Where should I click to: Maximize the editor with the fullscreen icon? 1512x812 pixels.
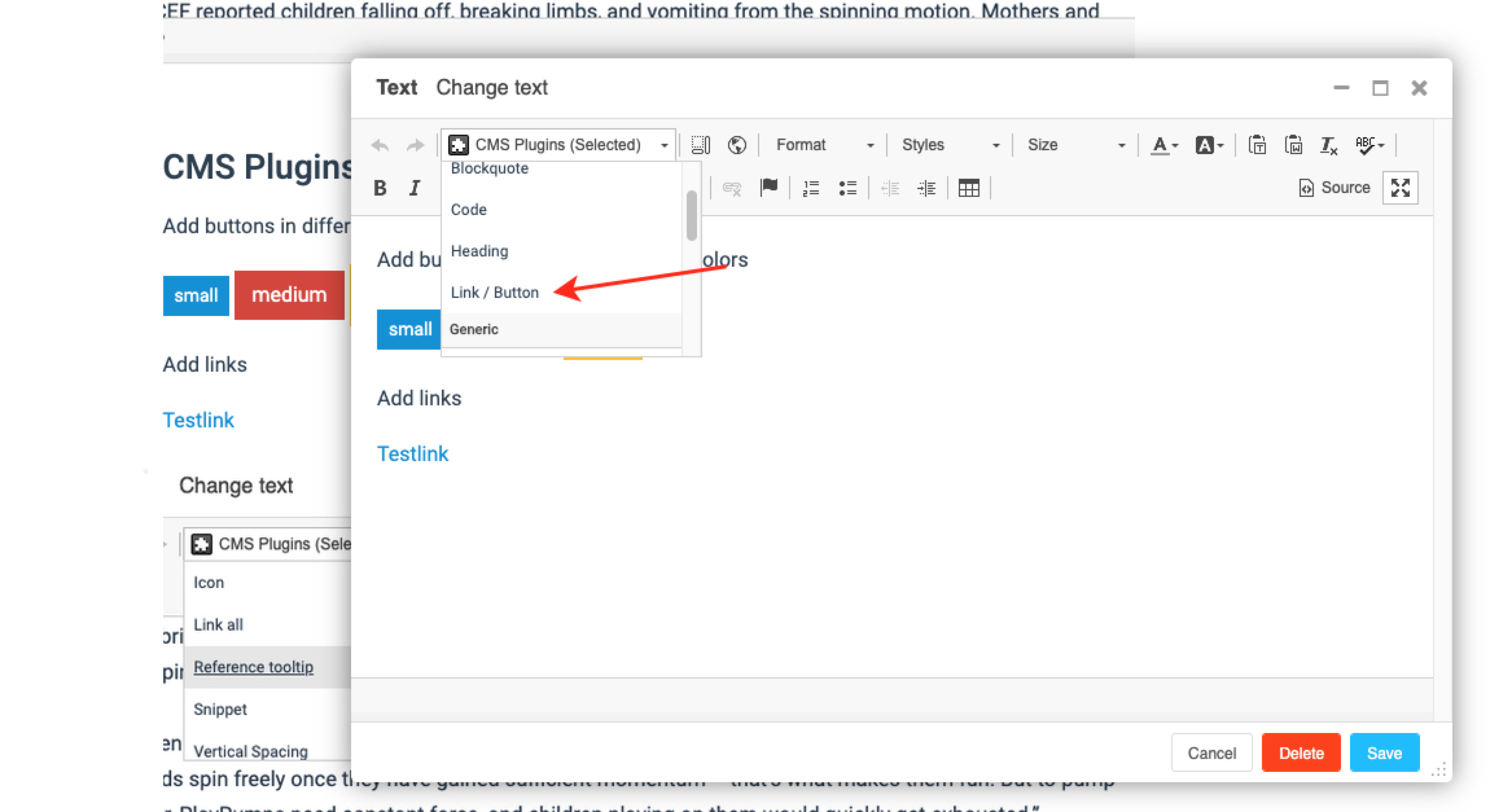tap(1400, 188)
